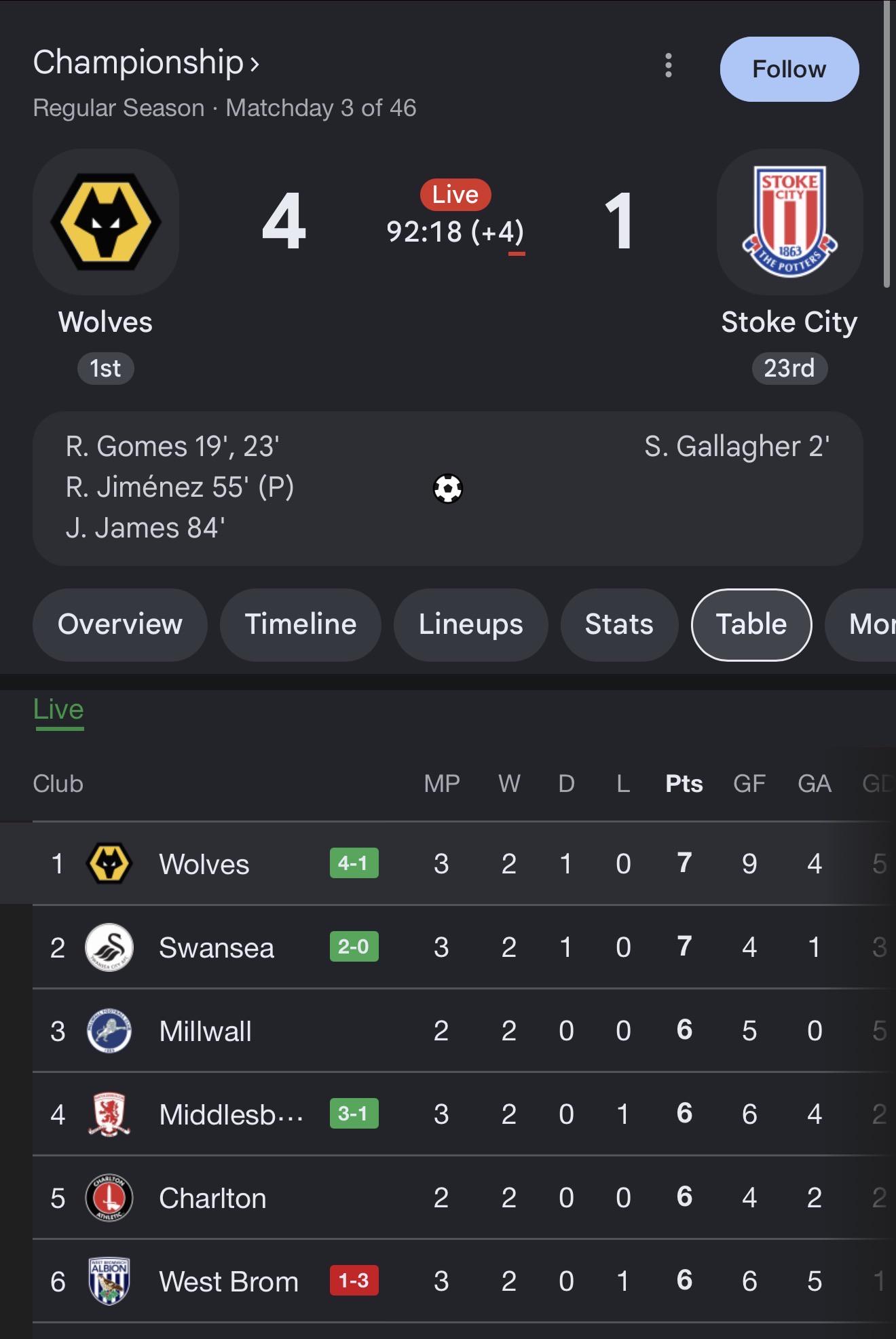Tap the Stoke City crest in header
The height and width of the screenshot is (1339, 896).
[789, 222]
